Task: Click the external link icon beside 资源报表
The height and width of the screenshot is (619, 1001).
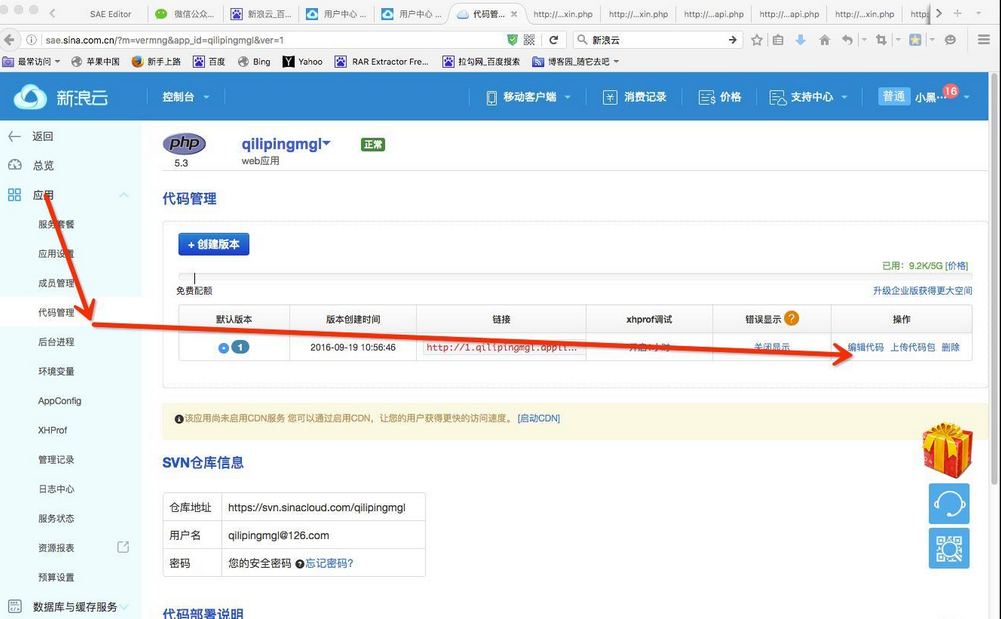Action: point(123,547)
